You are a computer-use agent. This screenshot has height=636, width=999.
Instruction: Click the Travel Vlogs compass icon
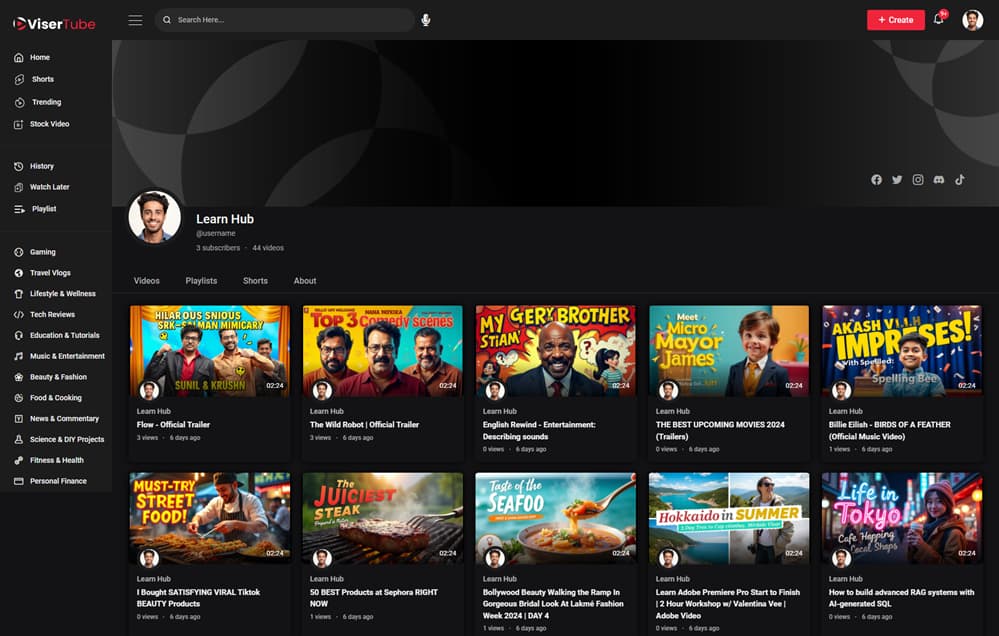(18, 273)
